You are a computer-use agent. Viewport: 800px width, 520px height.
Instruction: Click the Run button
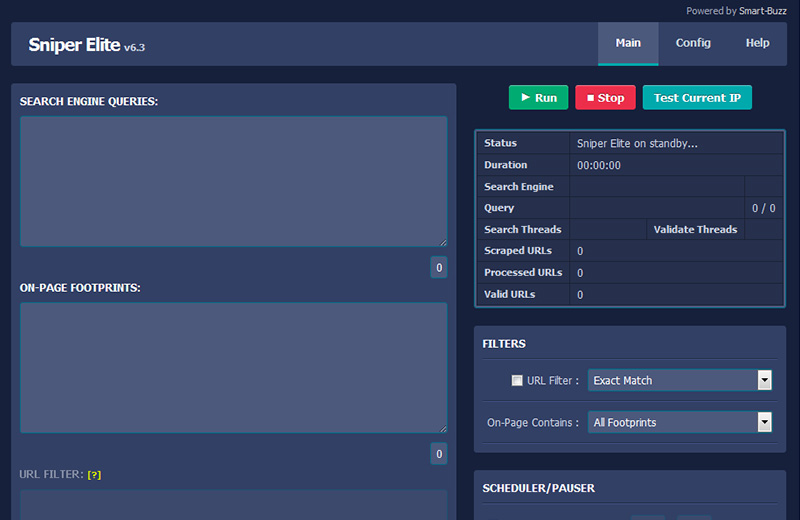[x=538, y=97]
